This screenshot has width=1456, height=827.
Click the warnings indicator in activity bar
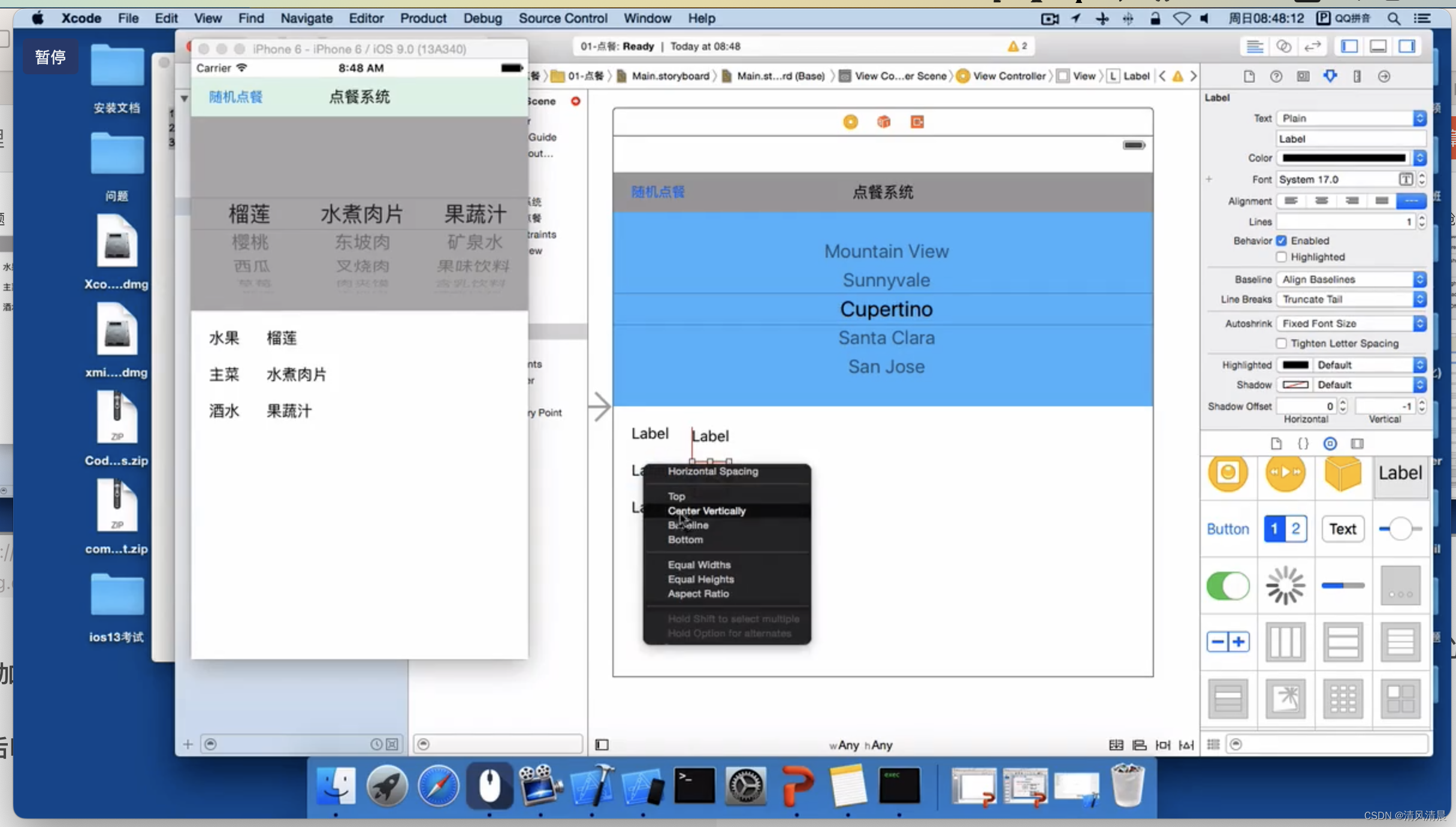(1017, 46)
